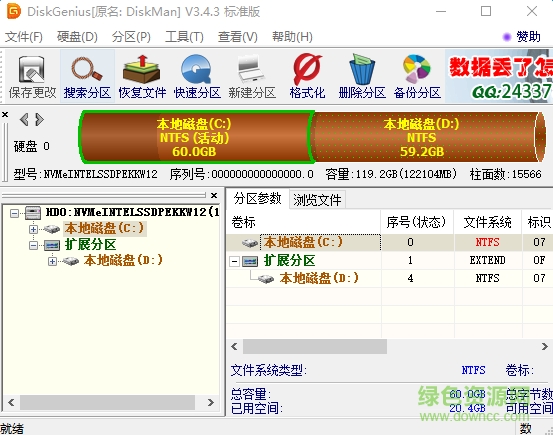Viewport: 553px width, 435px height.
Task: Select the HD0:NVMeINTELSSDPEKKW12 tree root
Action: [x=133, y=212]
